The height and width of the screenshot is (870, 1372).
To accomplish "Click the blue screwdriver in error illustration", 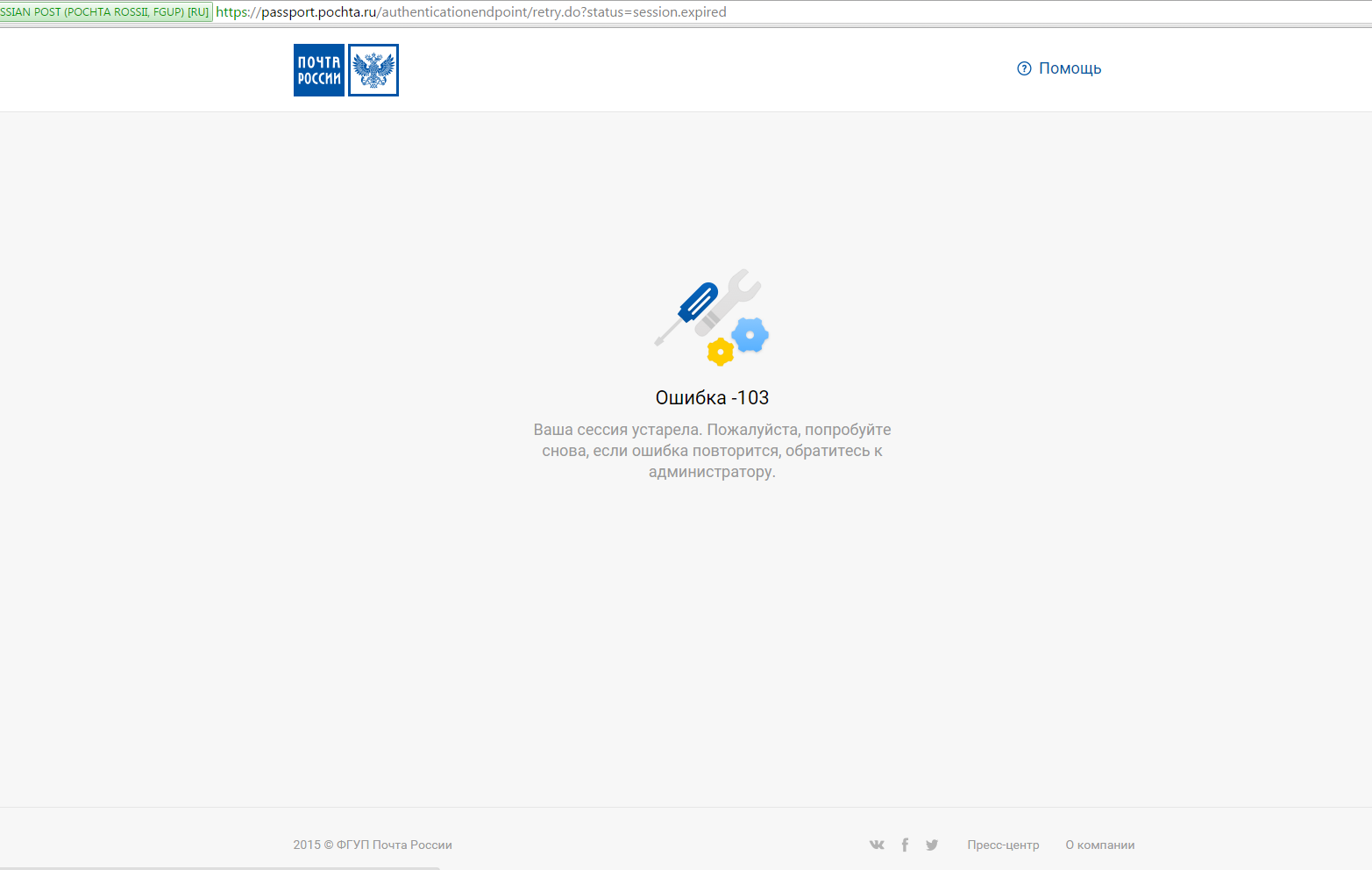I will (697, 303).
